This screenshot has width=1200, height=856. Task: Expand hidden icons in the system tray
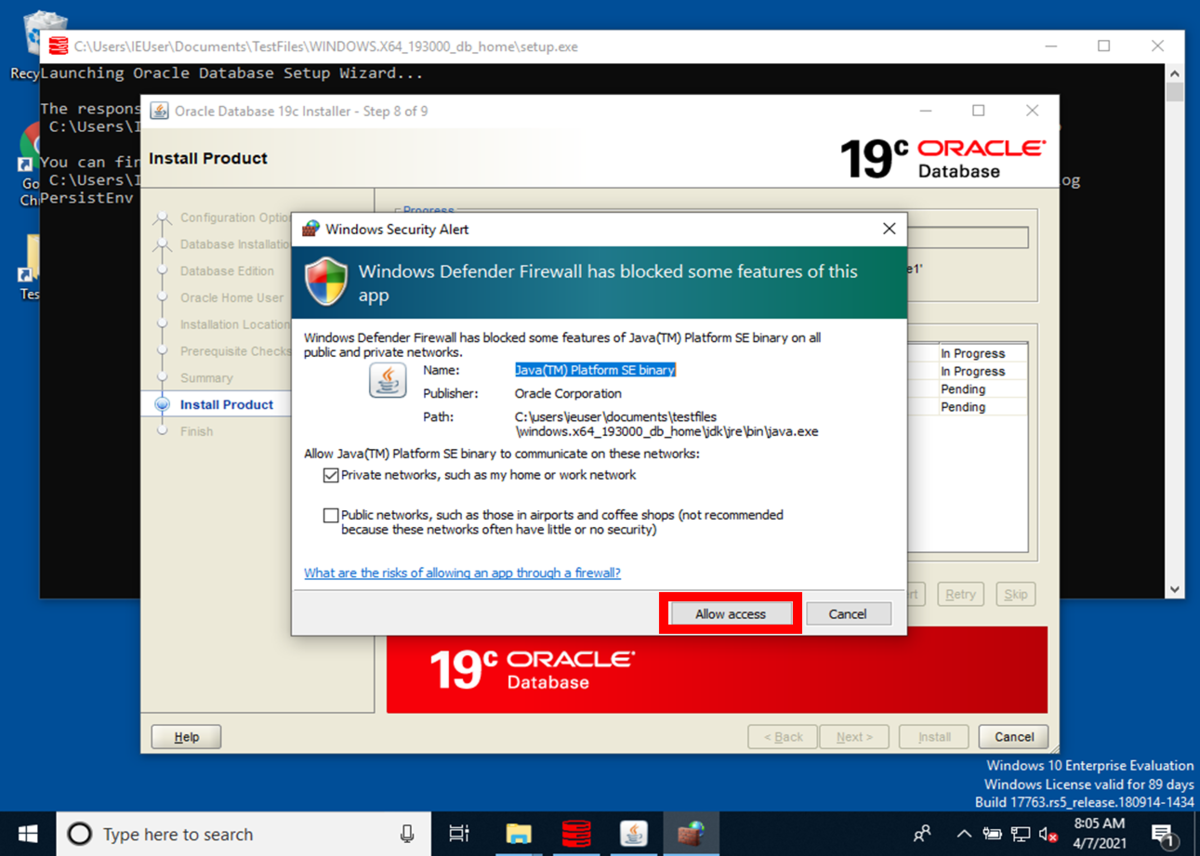(x=963, y=833)
